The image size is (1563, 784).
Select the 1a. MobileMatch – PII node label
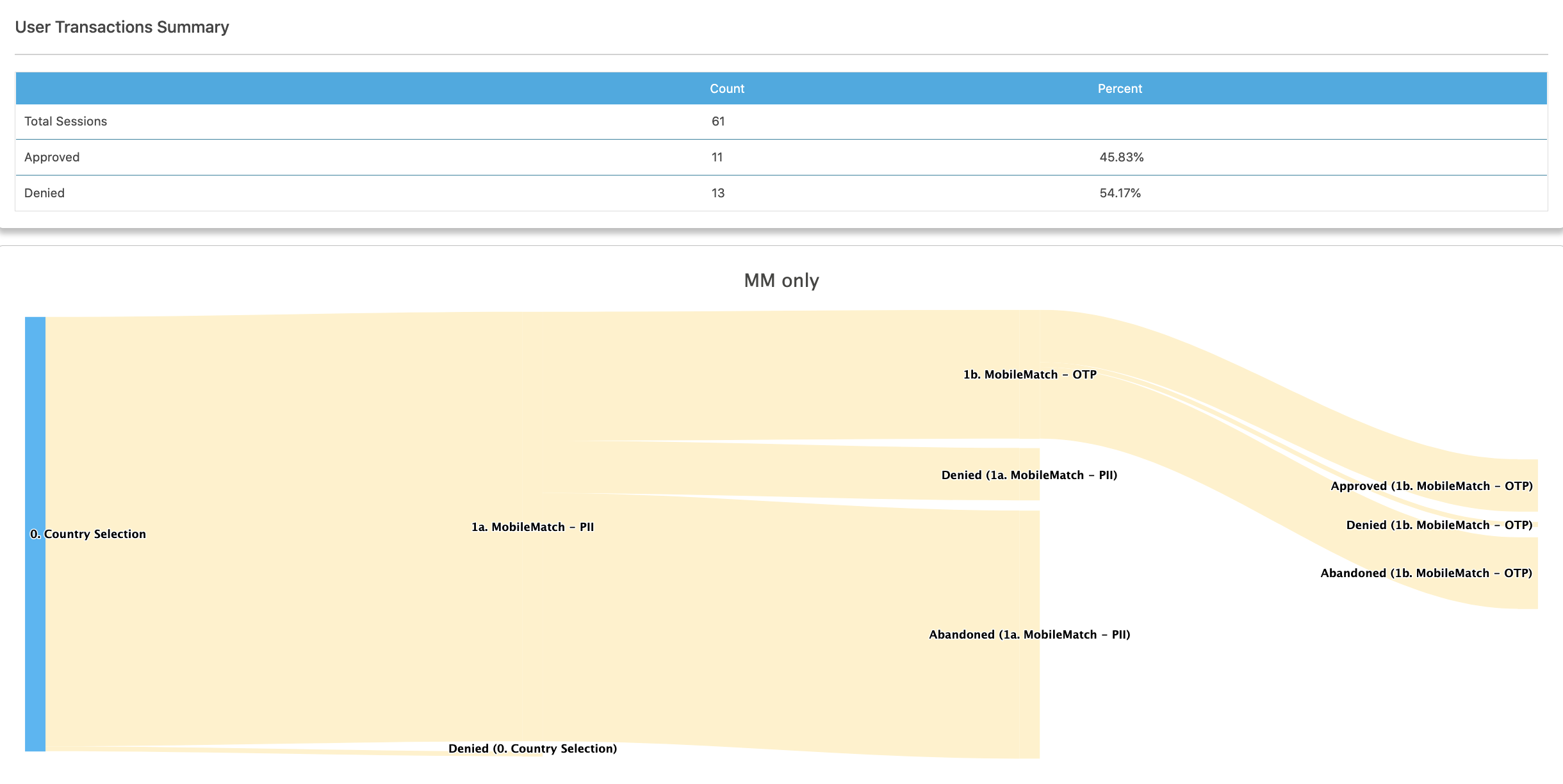tap(532, 527)
